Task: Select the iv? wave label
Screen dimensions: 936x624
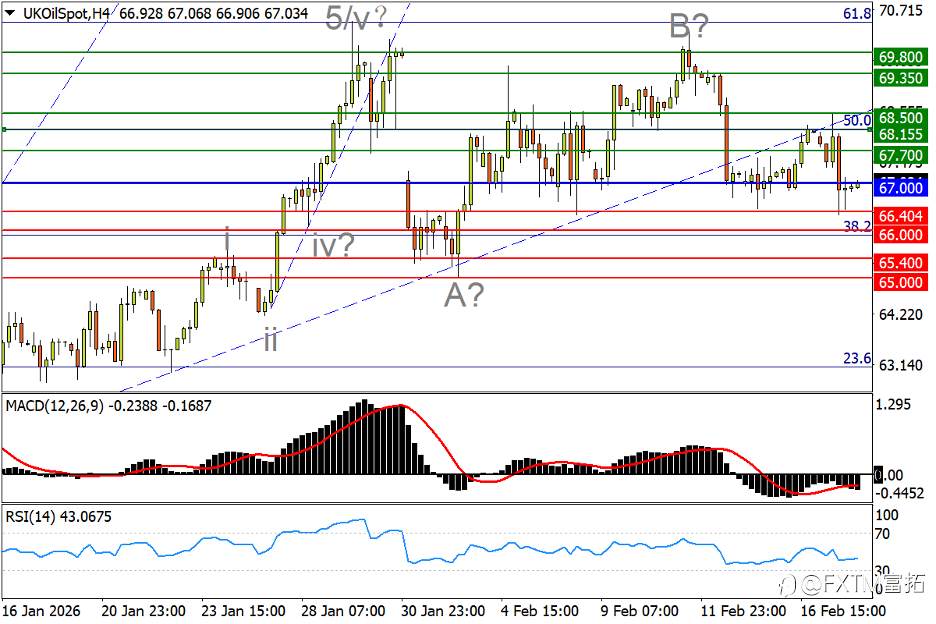Action: [333, 244]
